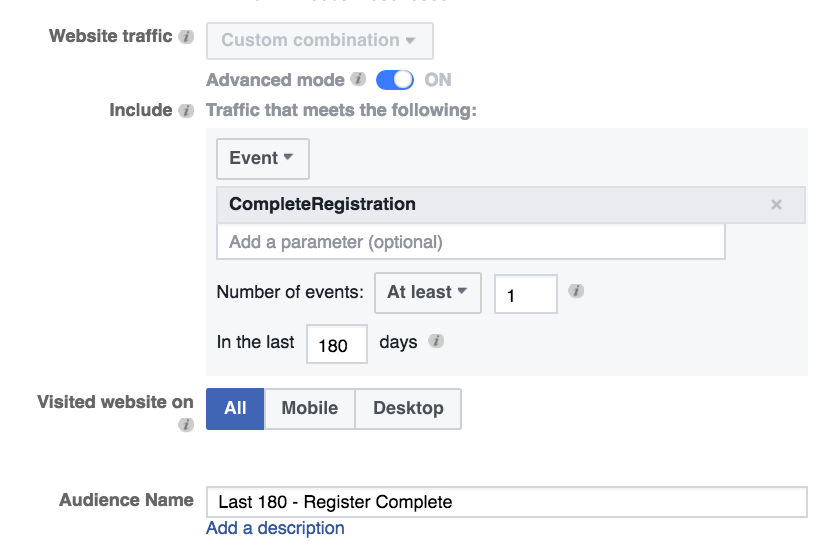Select the Mobile option
830x552 pixels.
(310, 408)
